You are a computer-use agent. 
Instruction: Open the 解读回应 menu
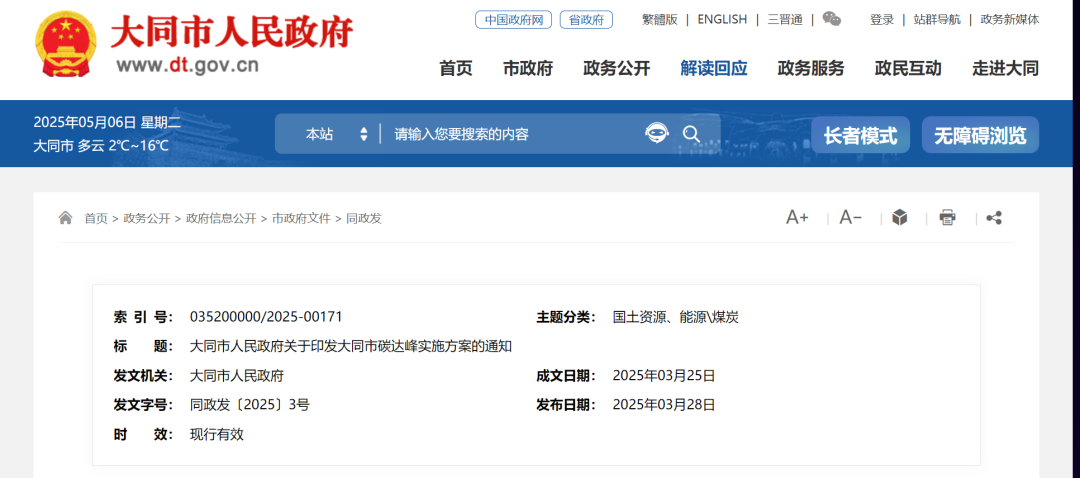(x=714, y=68)
